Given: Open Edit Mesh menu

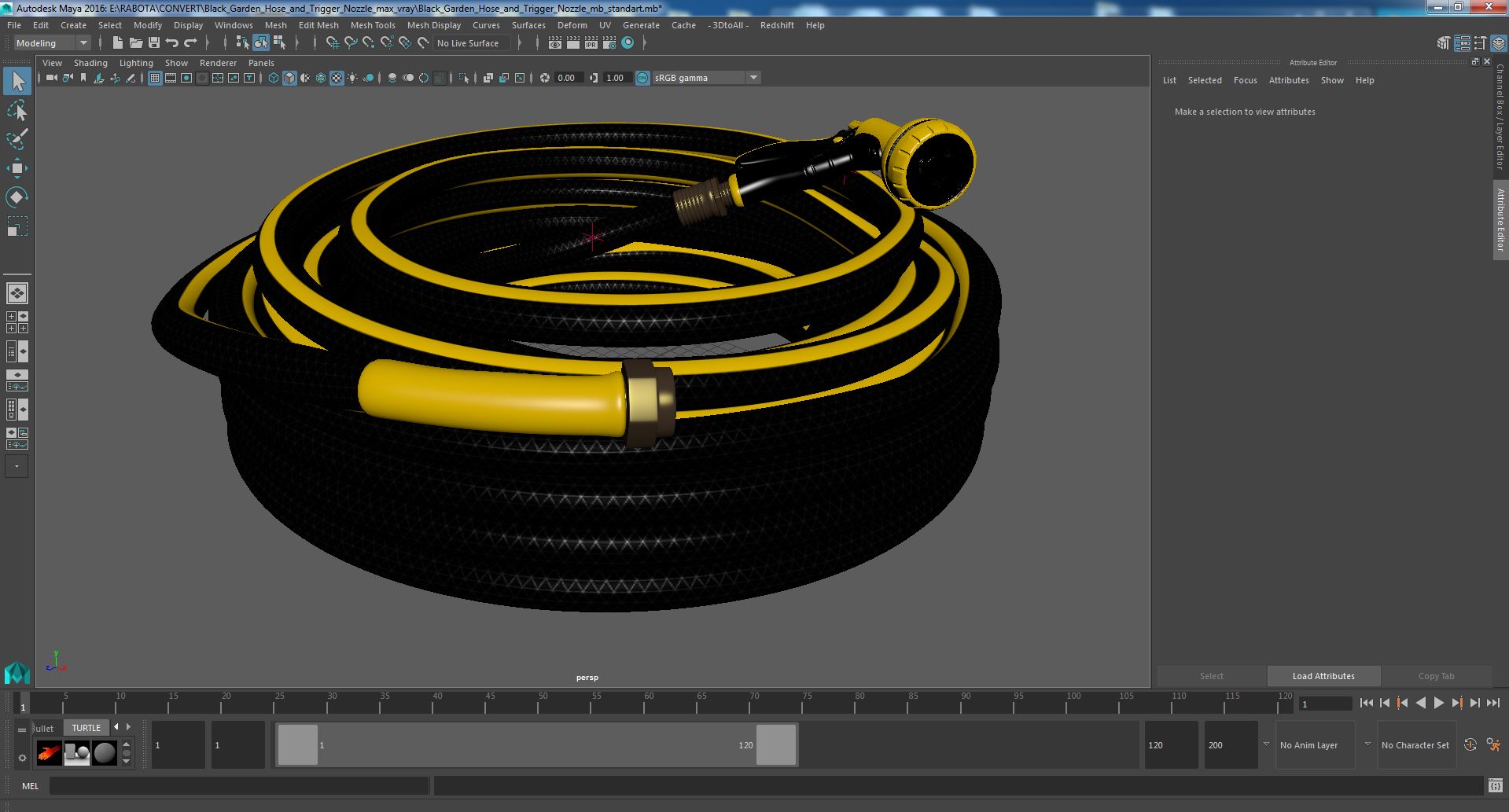Looking at the screenshot, I should 318,25.
